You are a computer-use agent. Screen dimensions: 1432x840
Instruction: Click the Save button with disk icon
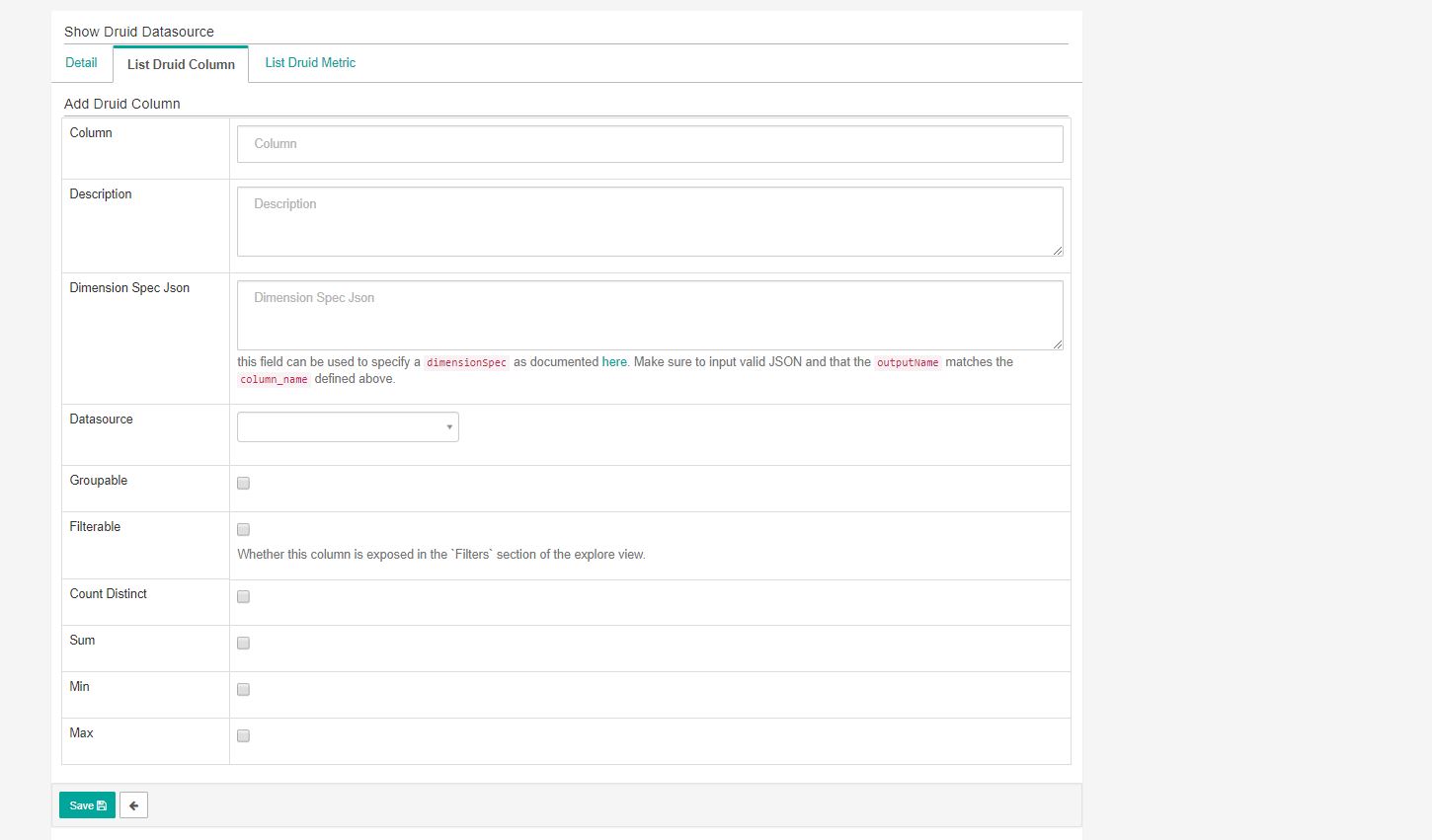pyautogui.click(x=87, y=805)
